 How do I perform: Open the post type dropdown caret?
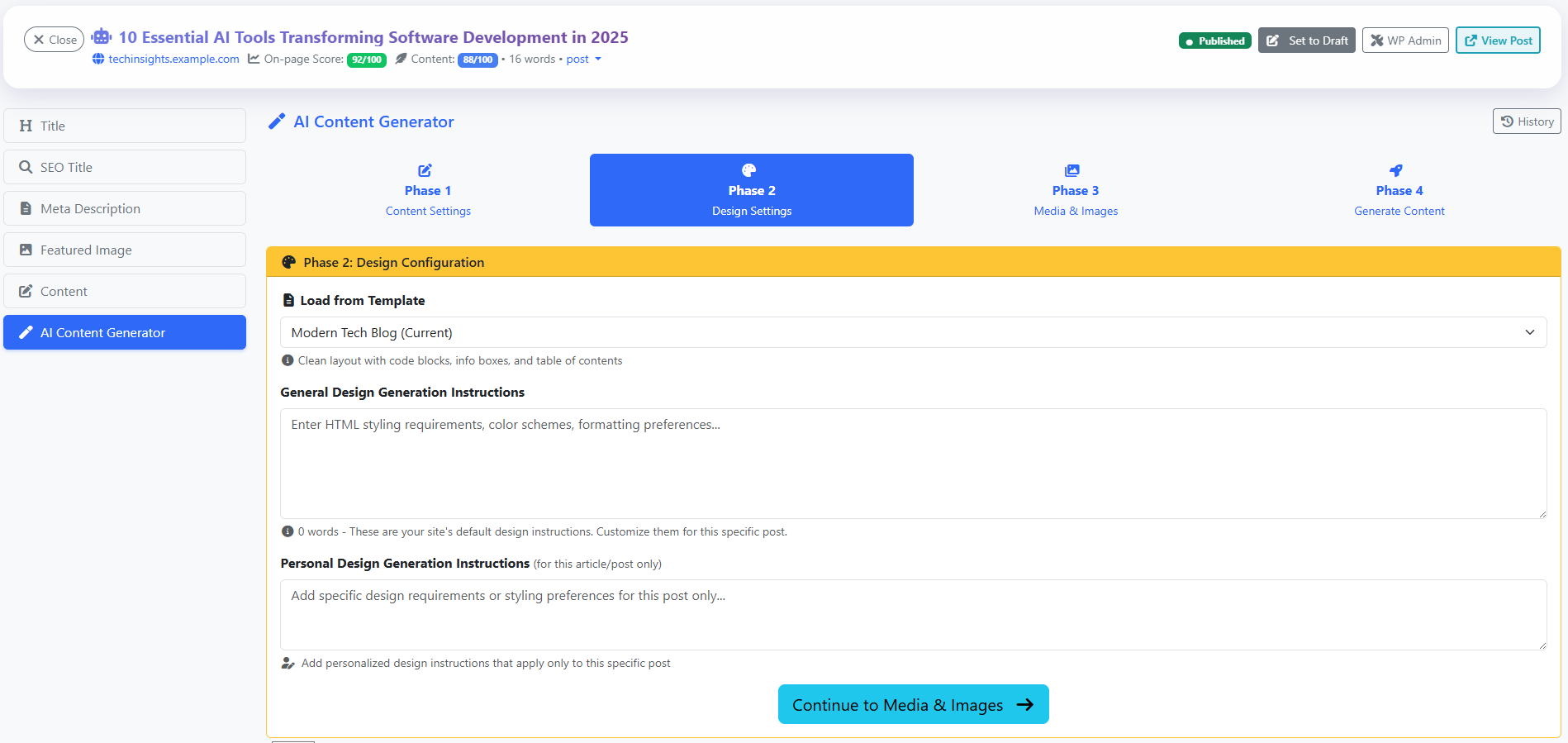point(598,59)
